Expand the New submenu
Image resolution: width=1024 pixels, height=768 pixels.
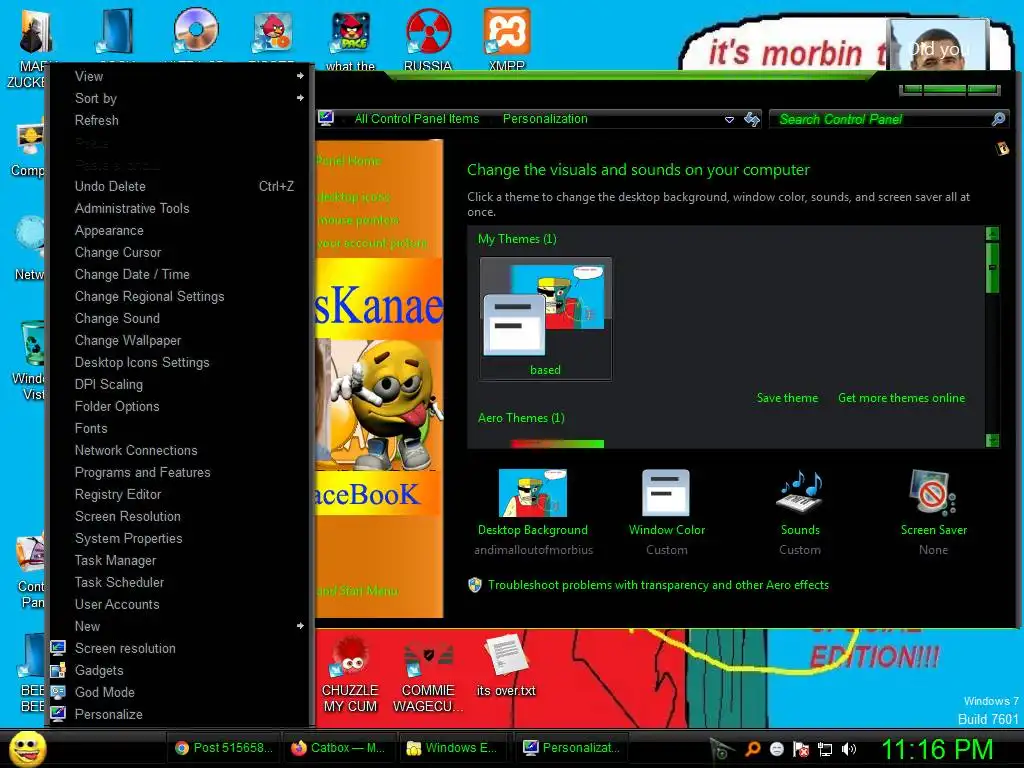click(180, 626)
